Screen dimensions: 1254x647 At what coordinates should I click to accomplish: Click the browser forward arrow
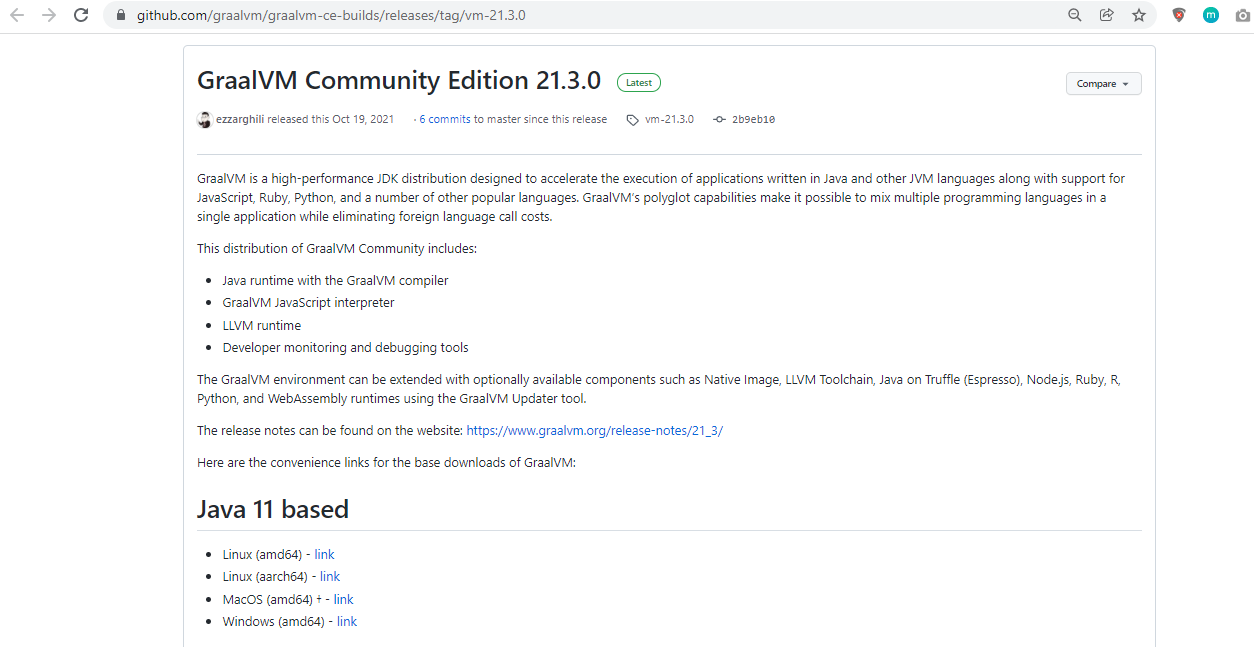pos(49,15)
